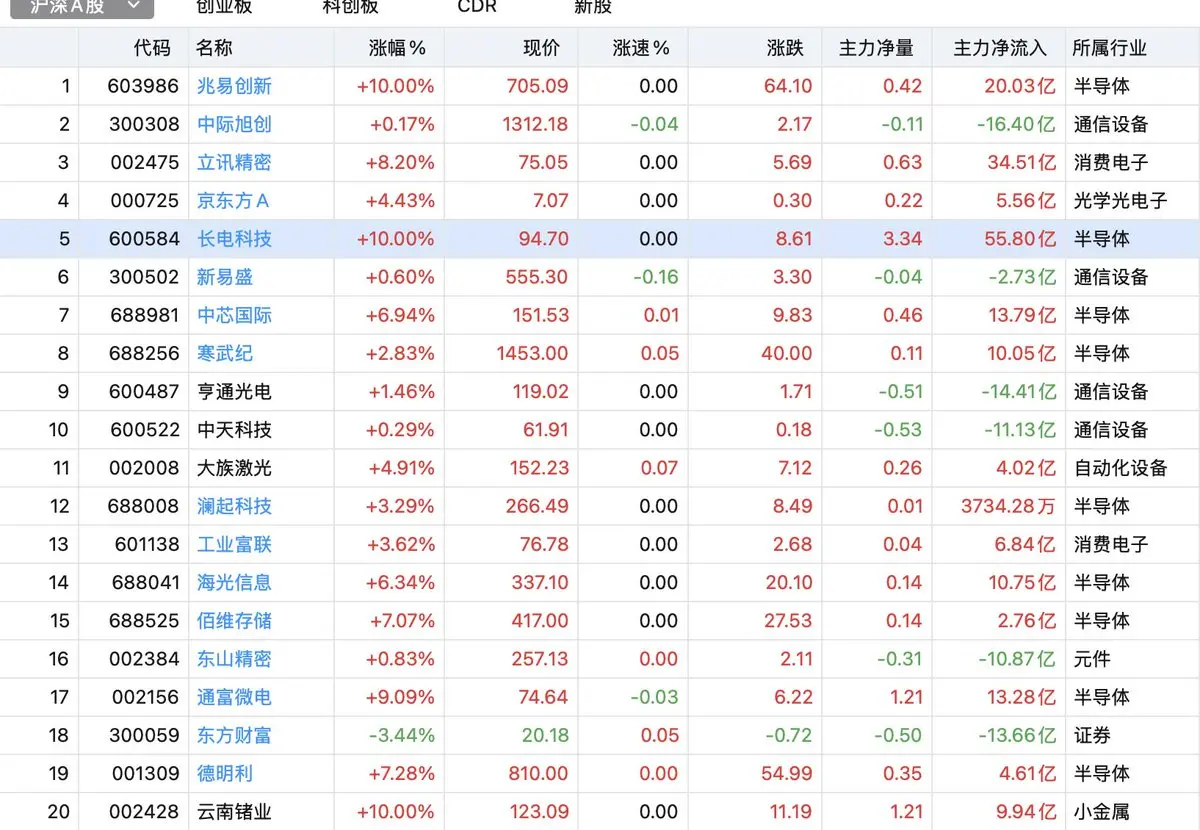Sort by the 涨速% column header
Screen dimensions: 1200x830
click(641, 48)
